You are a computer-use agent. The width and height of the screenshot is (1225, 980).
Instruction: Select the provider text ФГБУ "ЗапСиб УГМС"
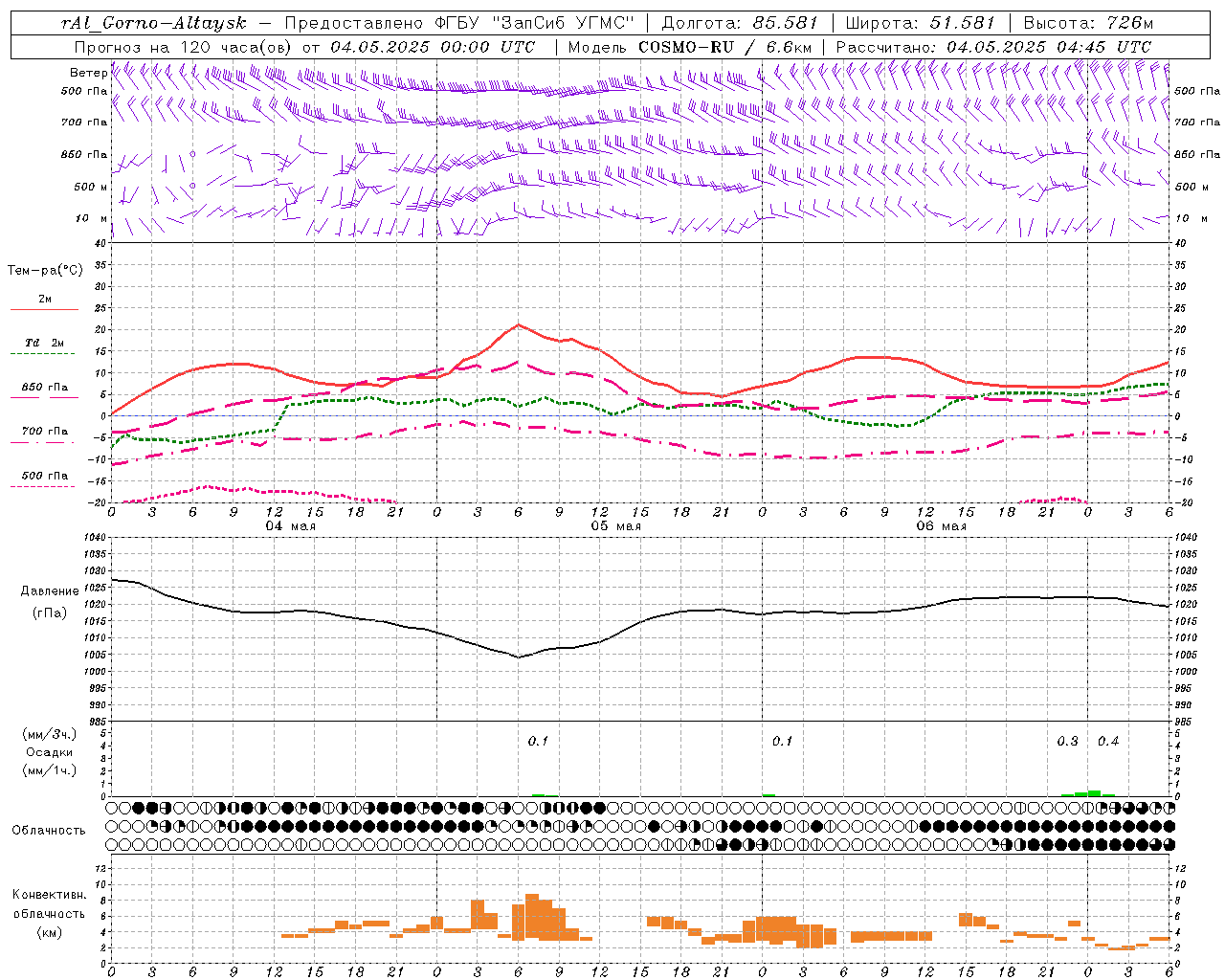click(534, 23)
